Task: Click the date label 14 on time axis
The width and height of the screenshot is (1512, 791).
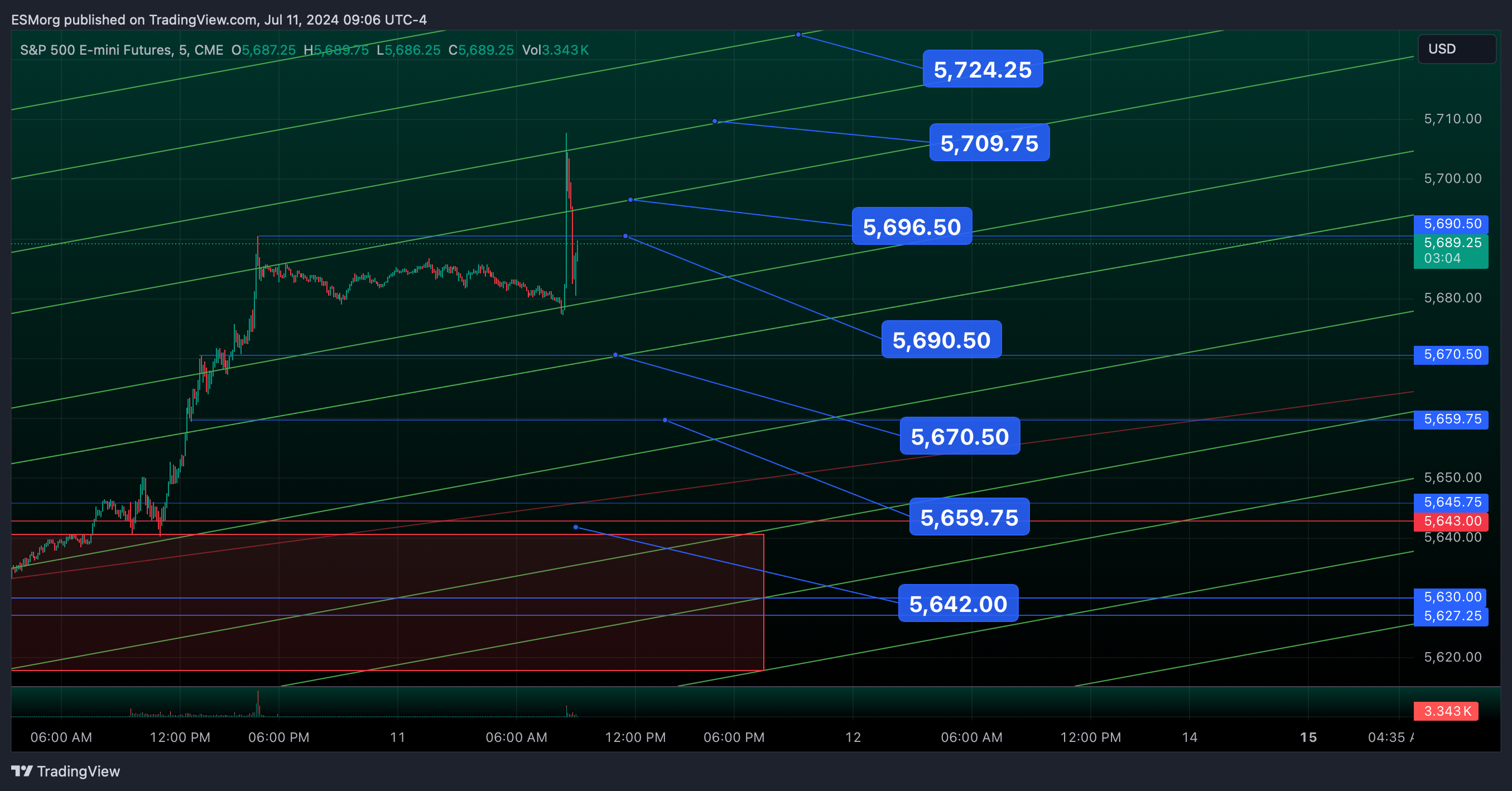Action: [1190, 737]
